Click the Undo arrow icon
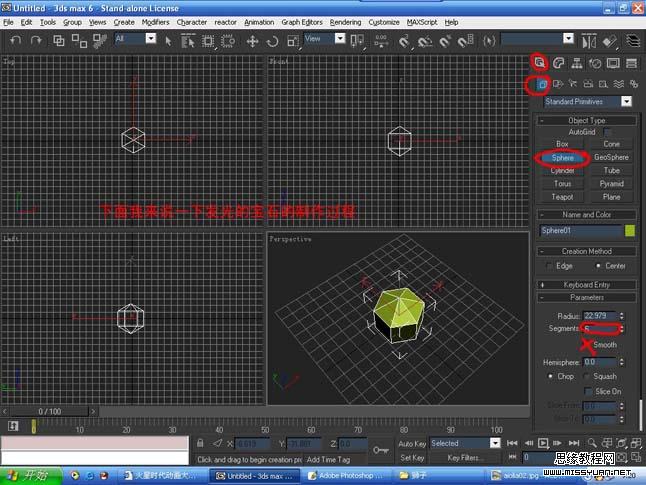646x485 pixels. pos(16,40)
